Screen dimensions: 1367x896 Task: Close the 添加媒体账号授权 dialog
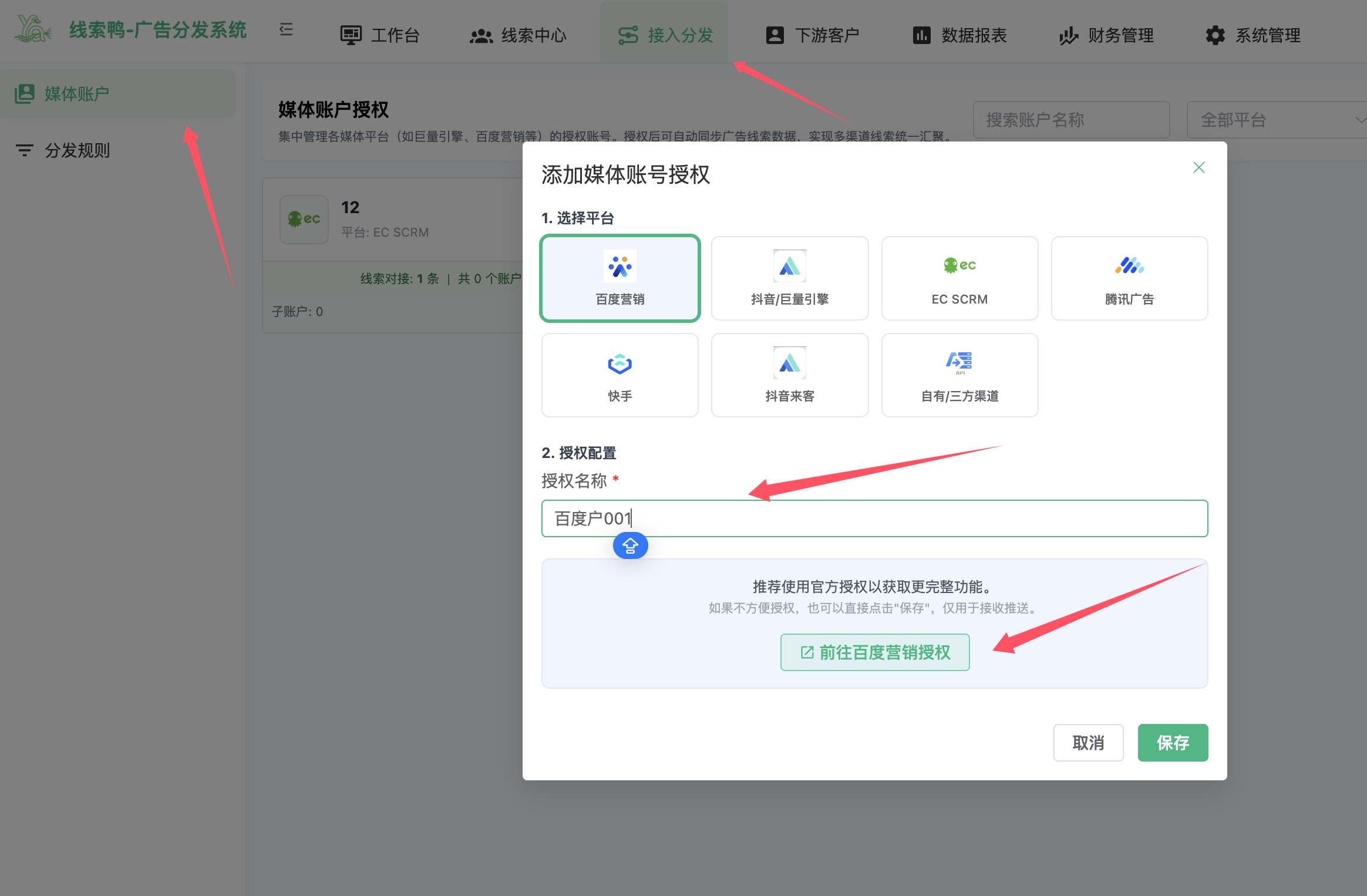1198,167
